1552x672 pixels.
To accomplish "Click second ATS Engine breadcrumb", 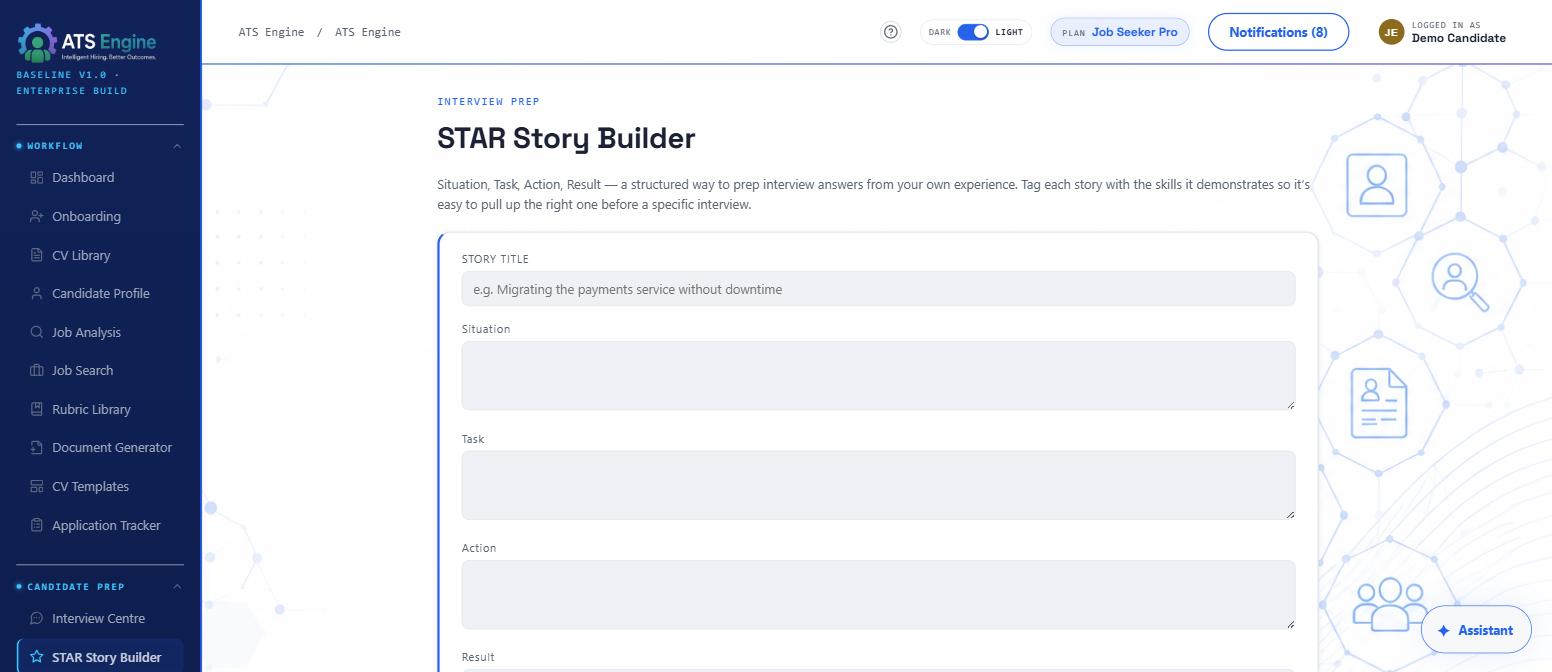I will 368,32.
